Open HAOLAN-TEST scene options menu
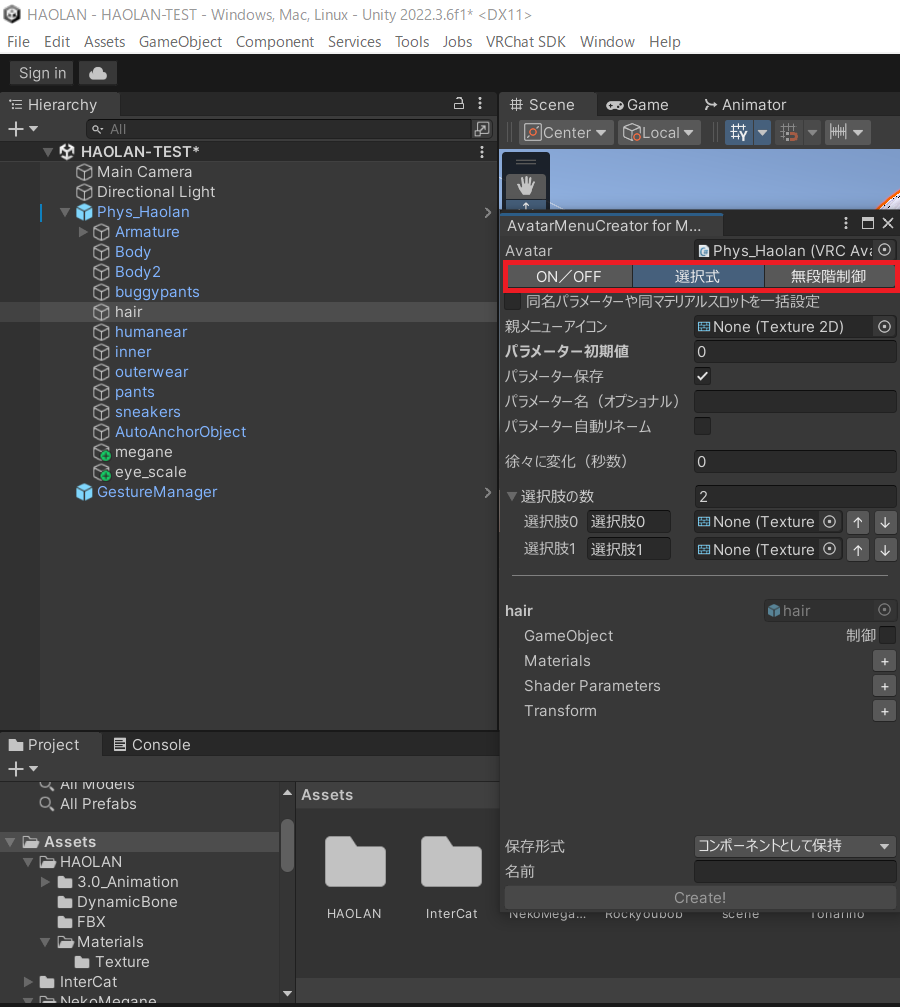This screenshot has height=1007, width=900. pos(482,152)
